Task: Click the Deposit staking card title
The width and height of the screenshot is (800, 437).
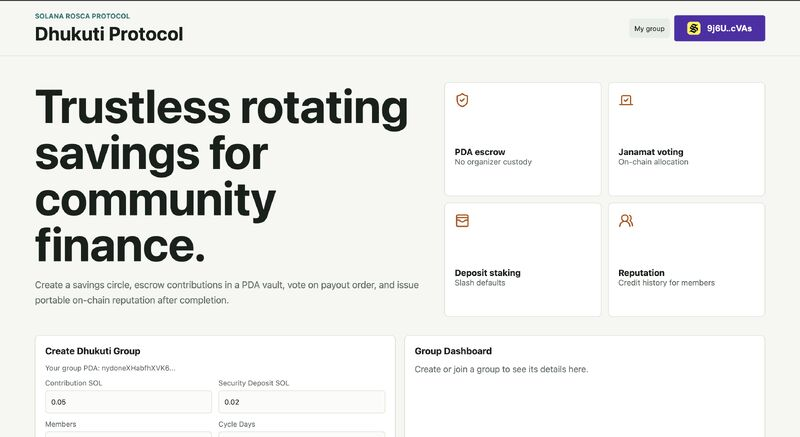Action: pos(487,273)
